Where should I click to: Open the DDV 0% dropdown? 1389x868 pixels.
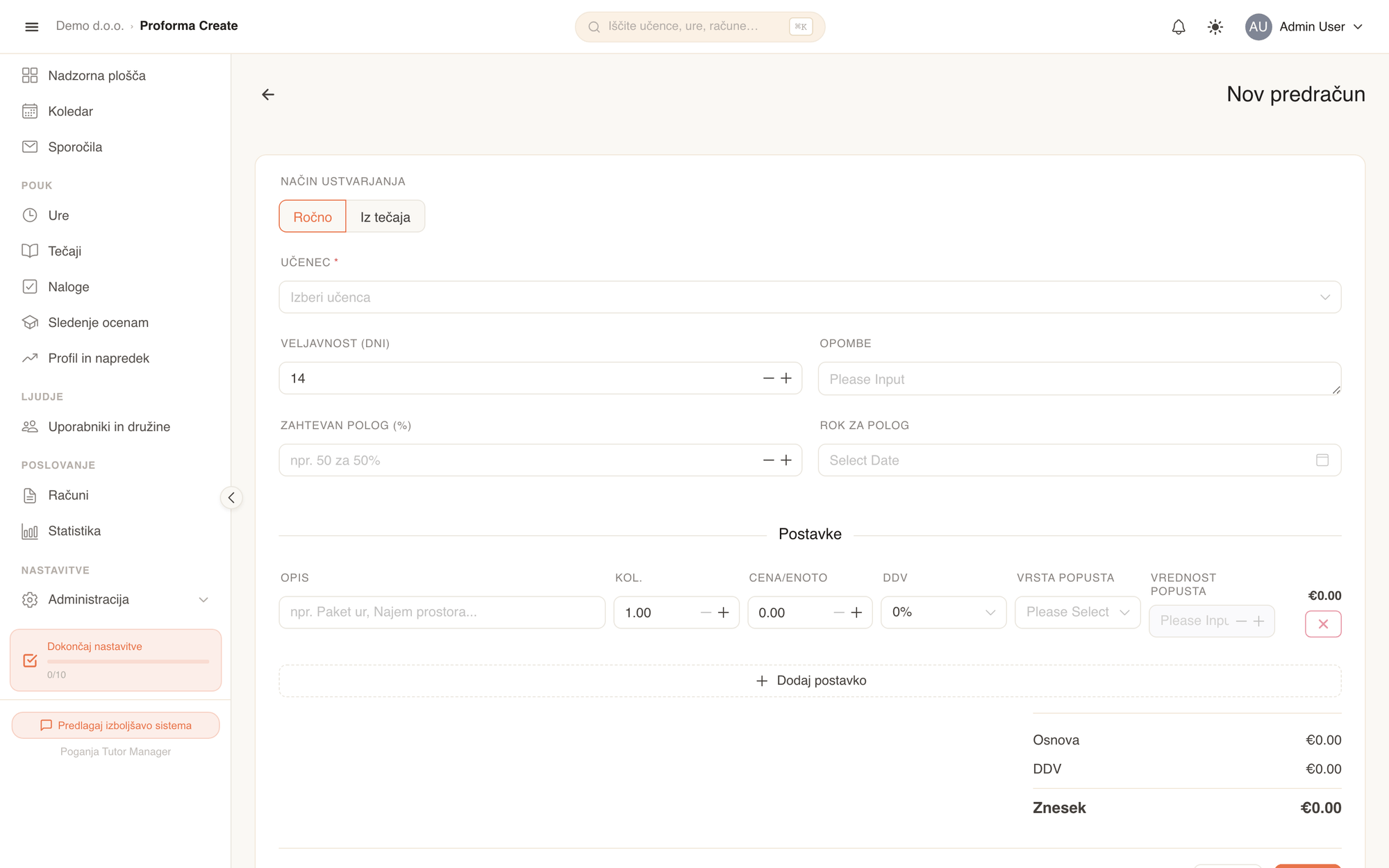(x=943, y=612)
